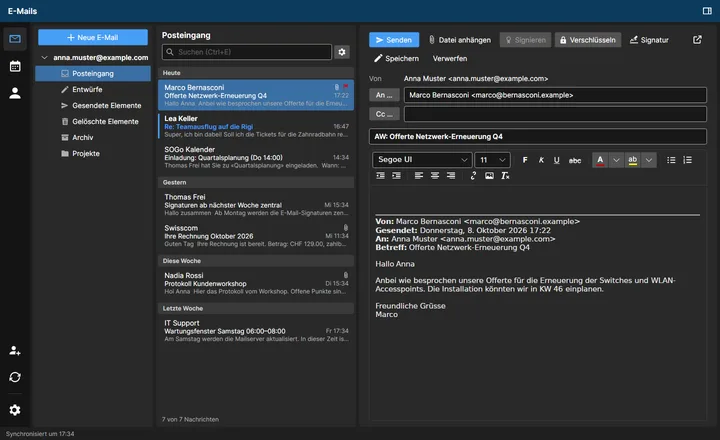
Task: Decrease indent of paragraph
Action: click(x=381, y=175)
